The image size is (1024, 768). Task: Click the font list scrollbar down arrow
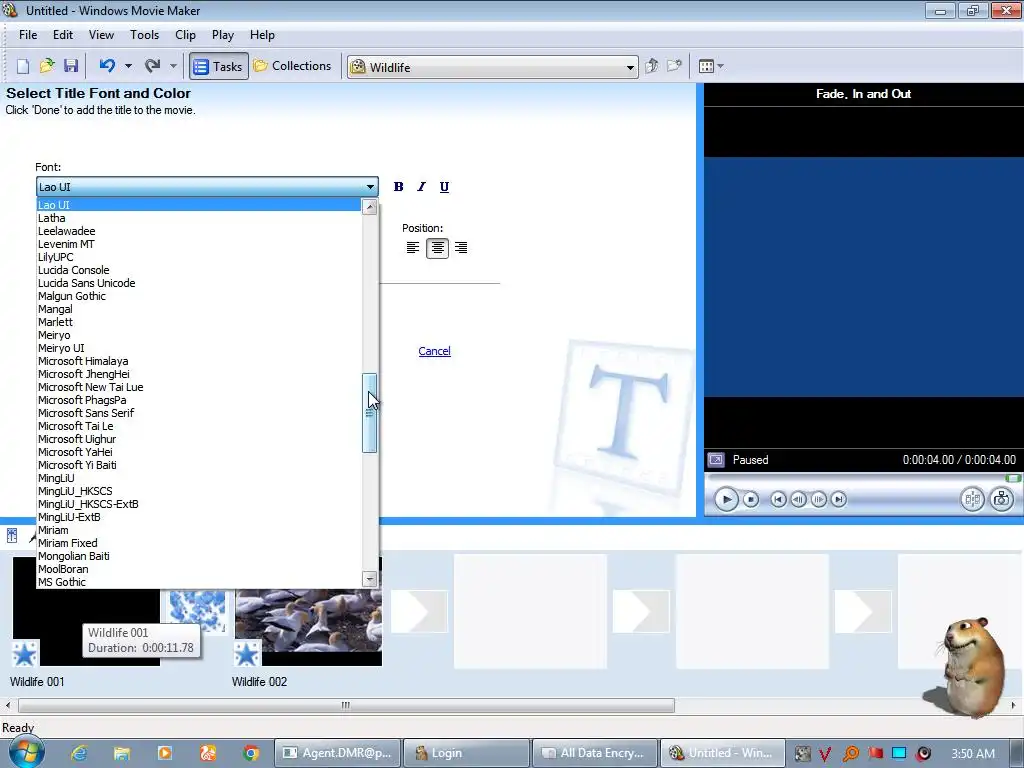tap(370, 579)
